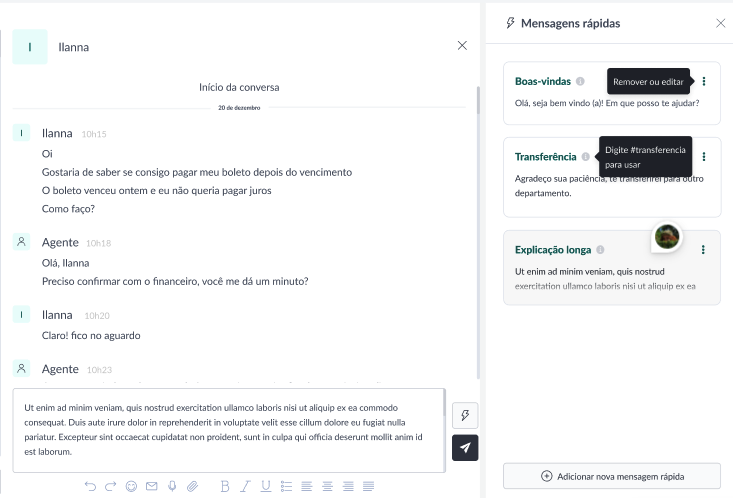The image size is (738, 499).
Task: Click the microphone icon to record audio
Action: (172, 487)
